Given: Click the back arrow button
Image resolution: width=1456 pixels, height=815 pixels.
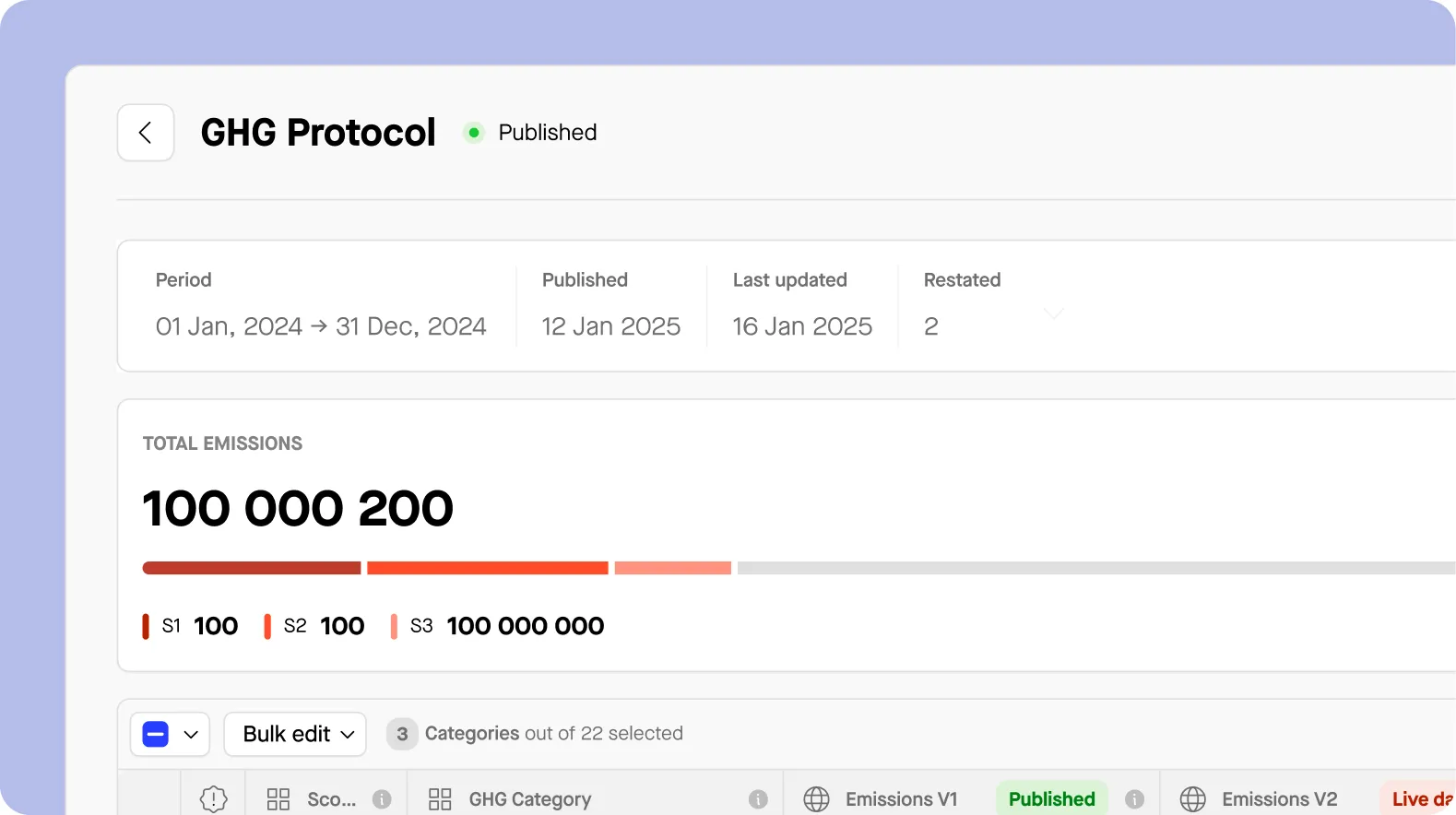Looking at the screenshot, I should 146,133.
